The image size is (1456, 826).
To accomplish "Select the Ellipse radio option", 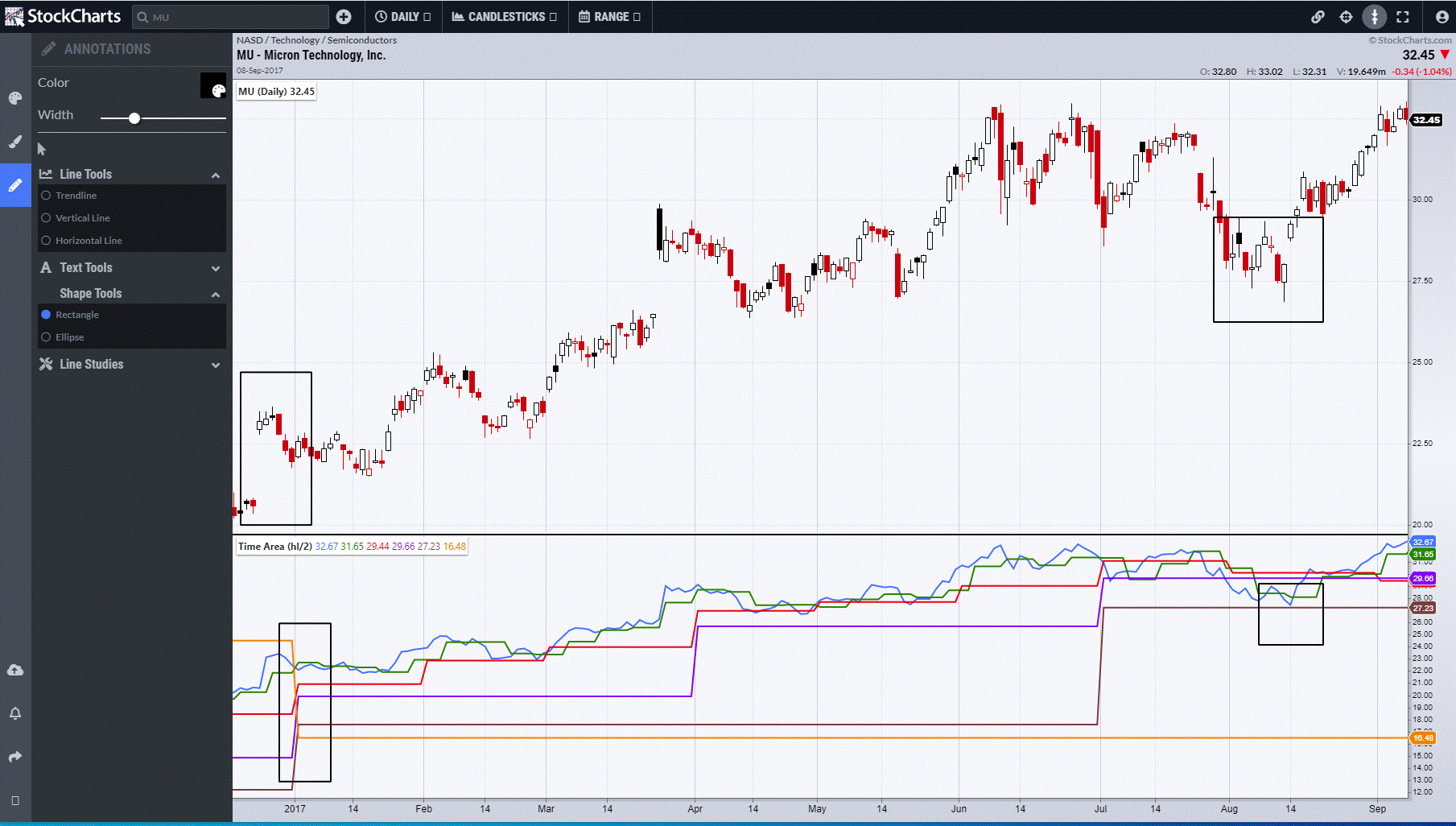I will [47, 337].
